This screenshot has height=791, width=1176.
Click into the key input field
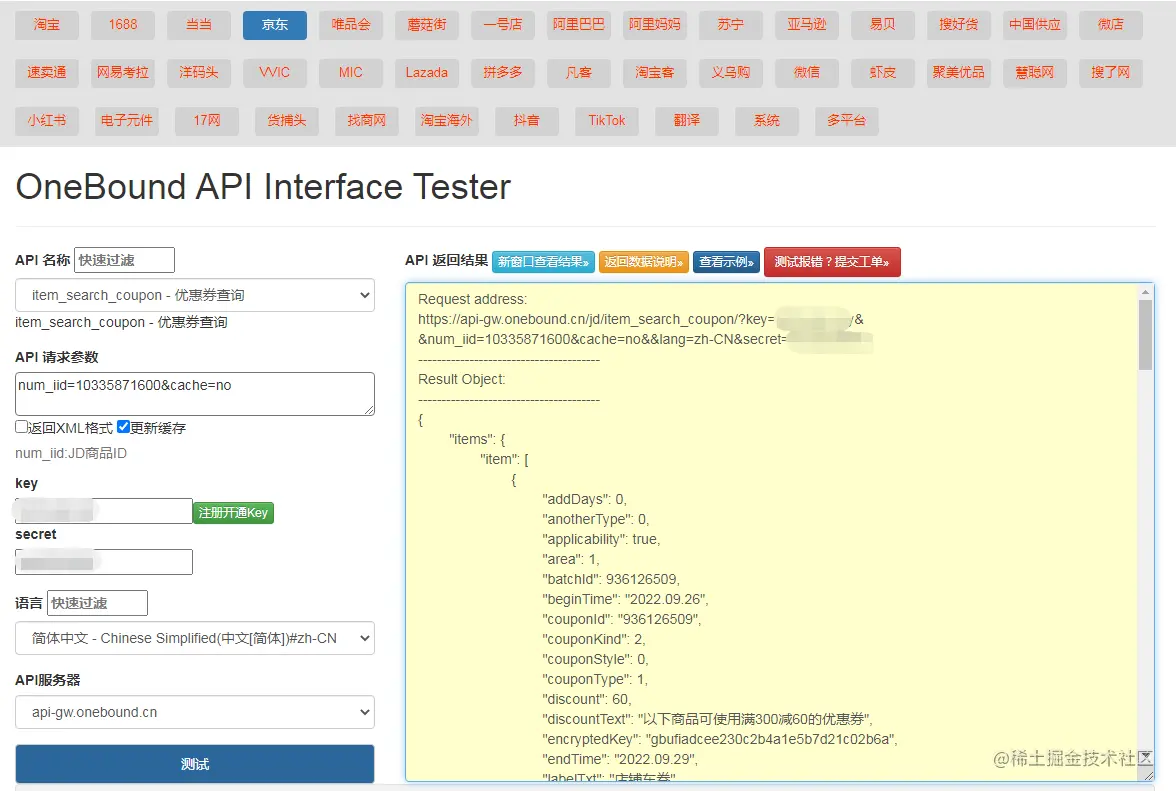(104, 511)
